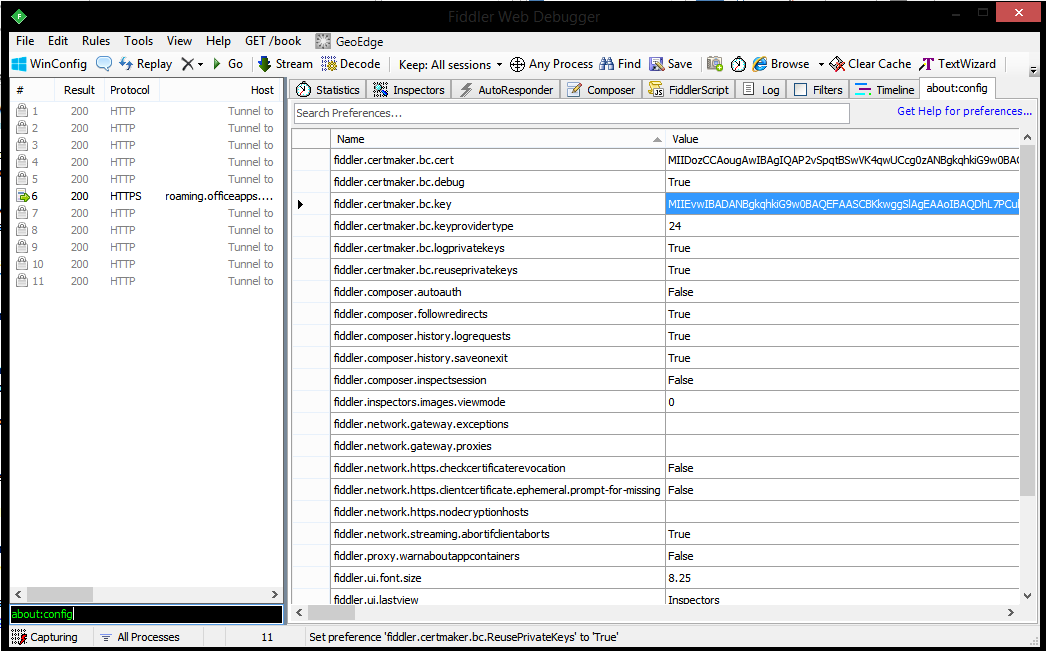
Task: Expand the toolbar overflow arrow
Action: (x=1033, y=70)
